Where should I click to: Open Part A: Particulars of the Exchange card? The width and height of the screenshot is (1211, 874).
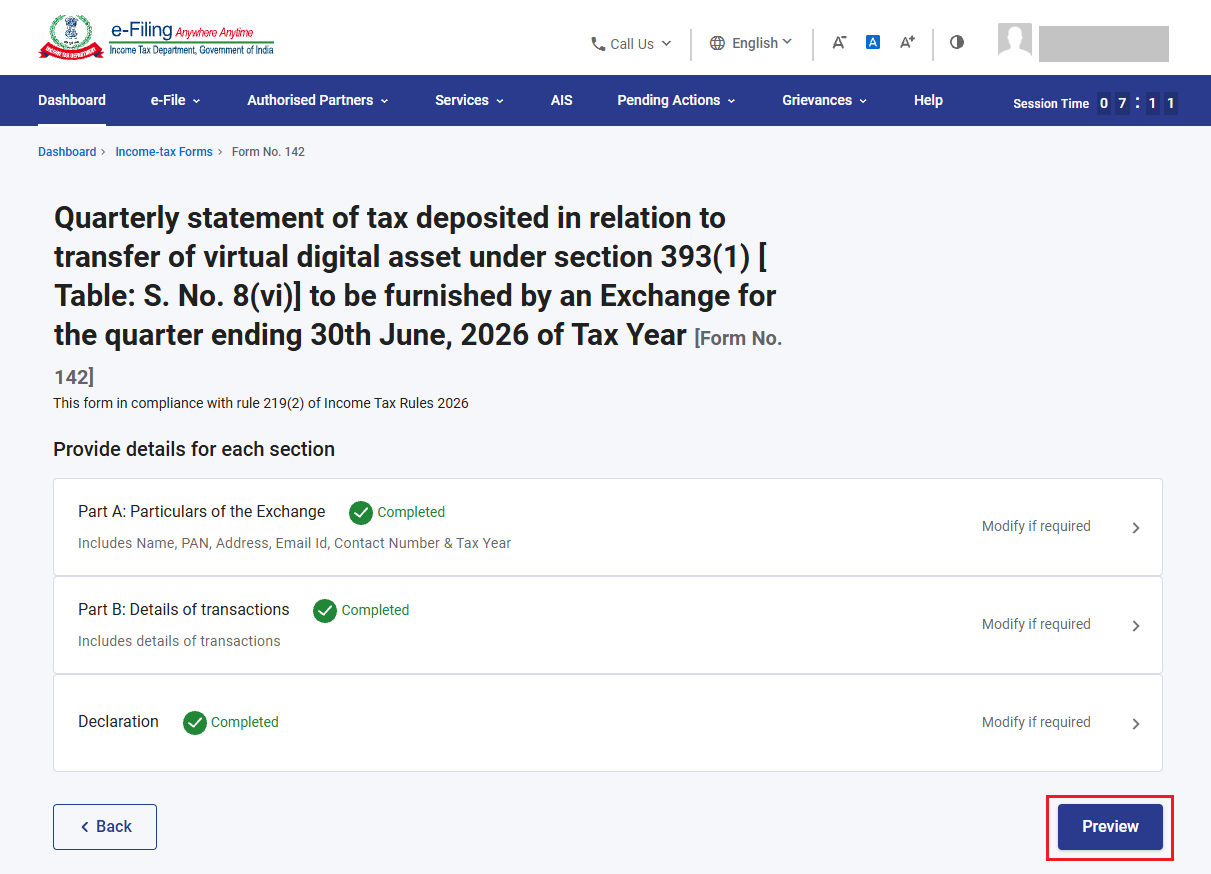click(x=608, y=527)
